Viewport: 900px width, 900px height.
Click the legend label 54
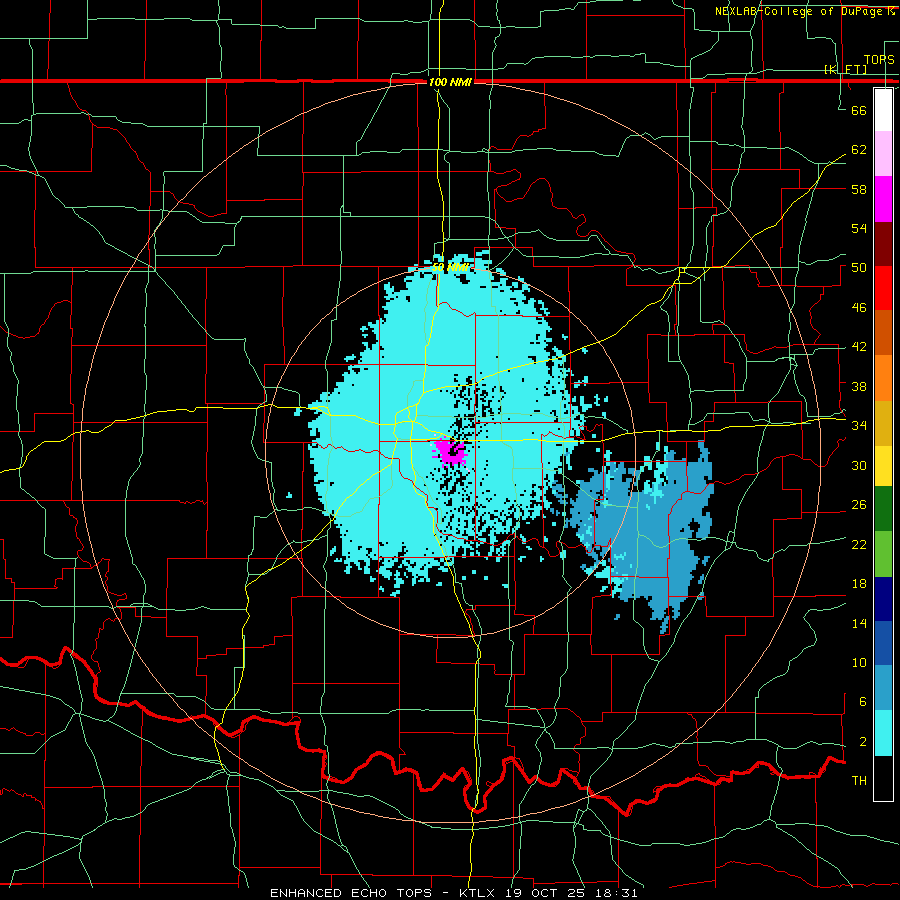(859, 228)
